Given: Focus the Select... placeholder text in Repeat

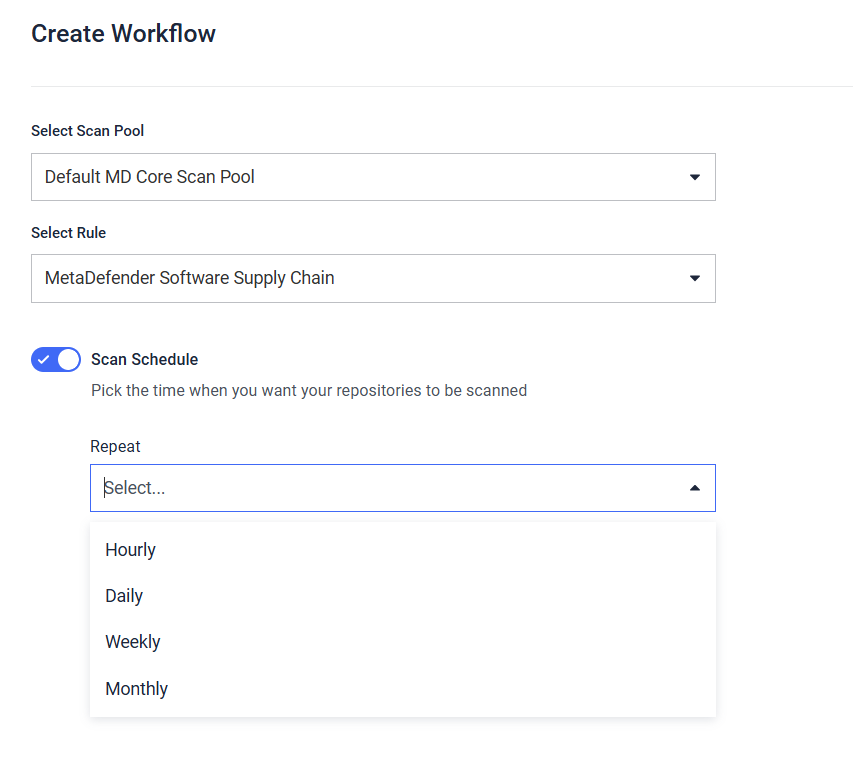Looking at the screenshot, I should tap(134, 488).
